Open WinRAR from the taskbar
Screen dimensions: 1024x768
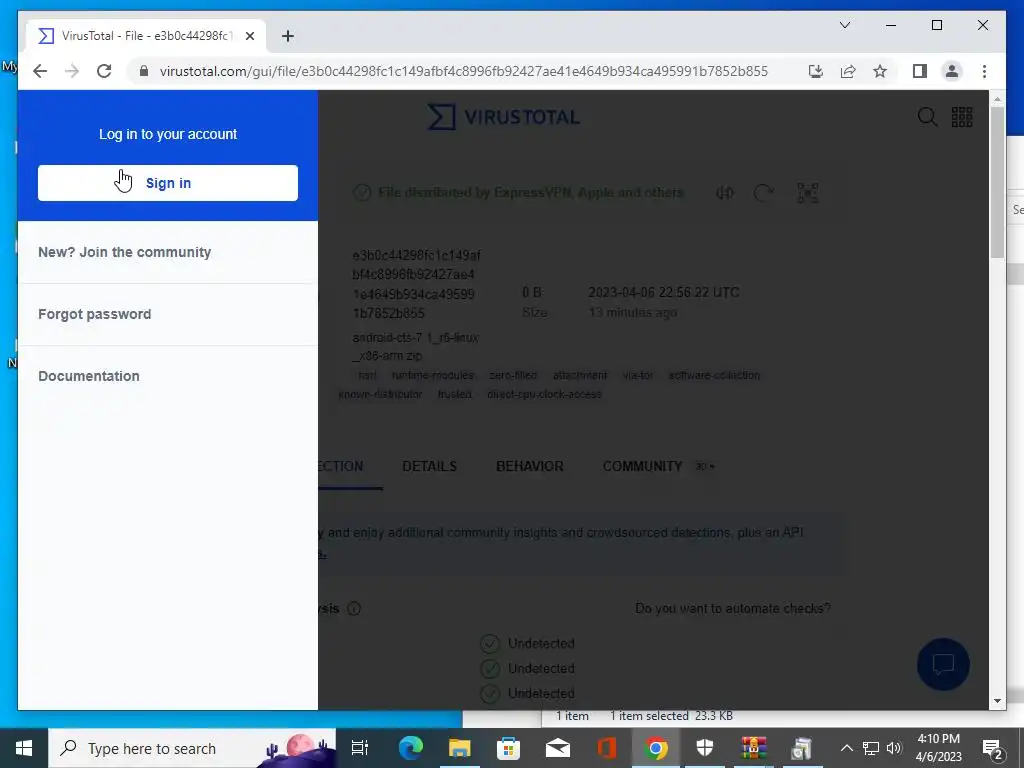pyautogui.click(x=754, y=748)
